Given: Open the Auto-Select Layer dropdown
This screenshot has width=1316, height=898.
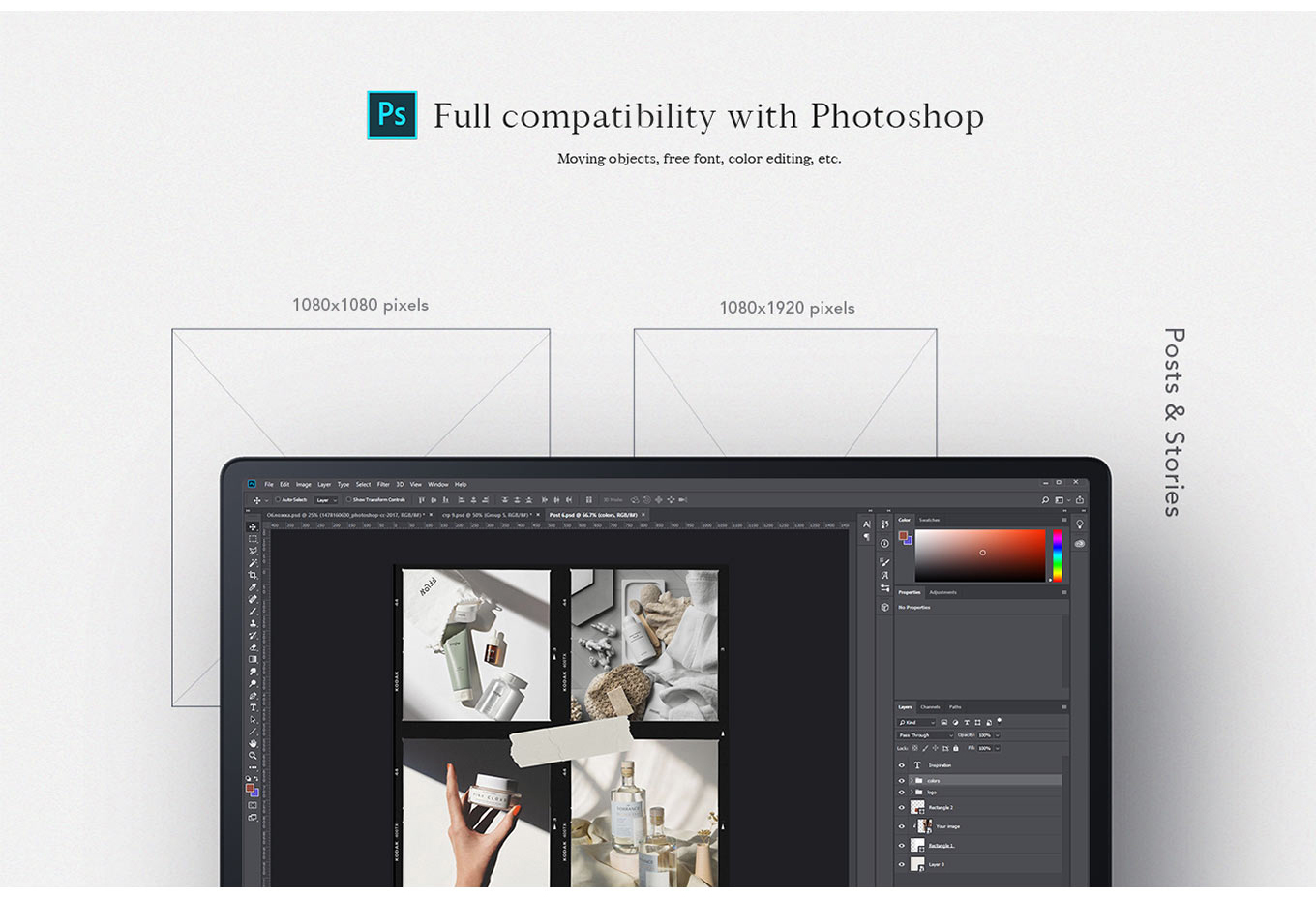Looking at the screenshot, I should (x=326, y=500).
